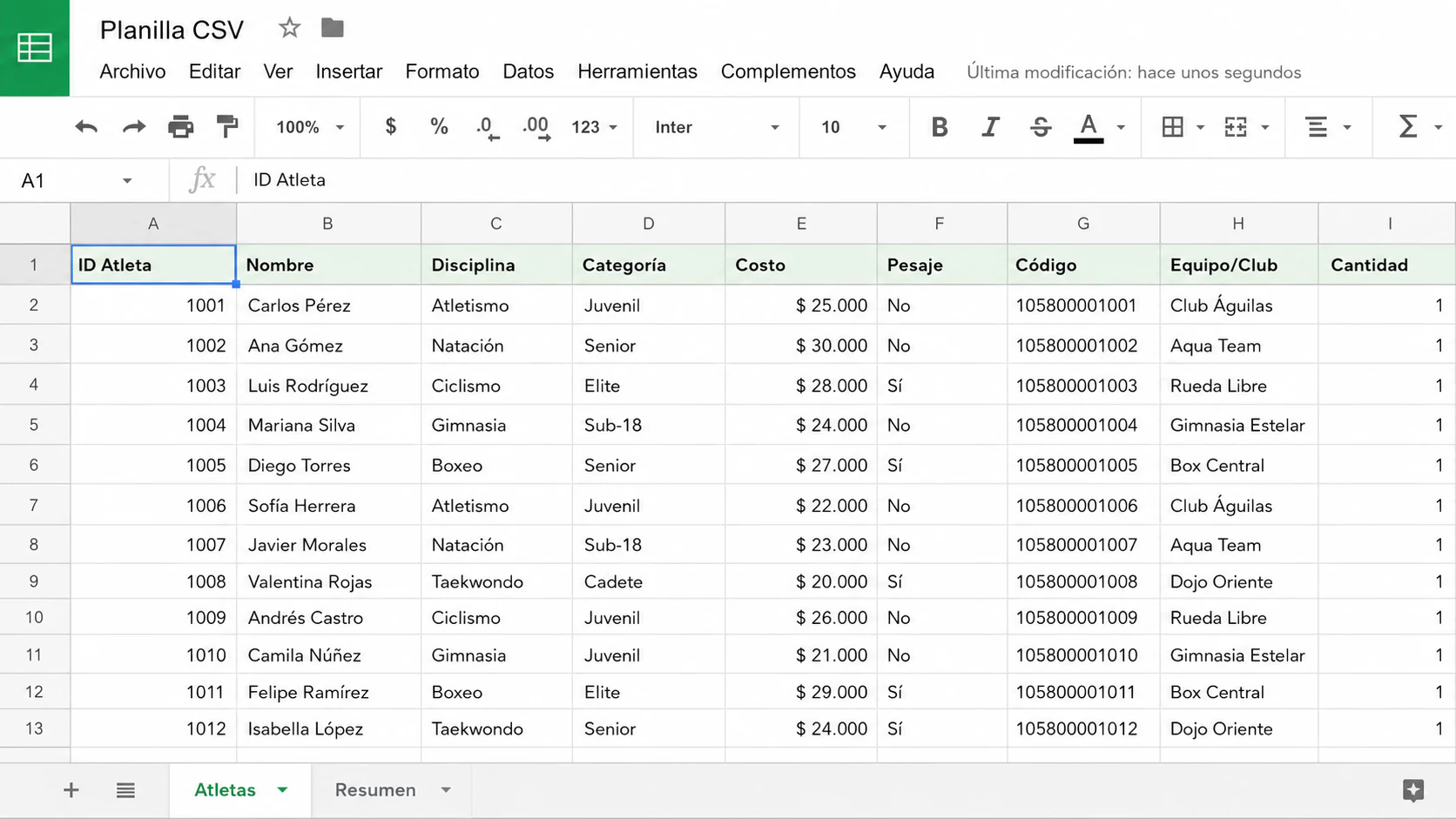Screen dimensions: 1456x819
Task: Open the Archivo menu
Action: pyautogui.click(x=132, y=71)
